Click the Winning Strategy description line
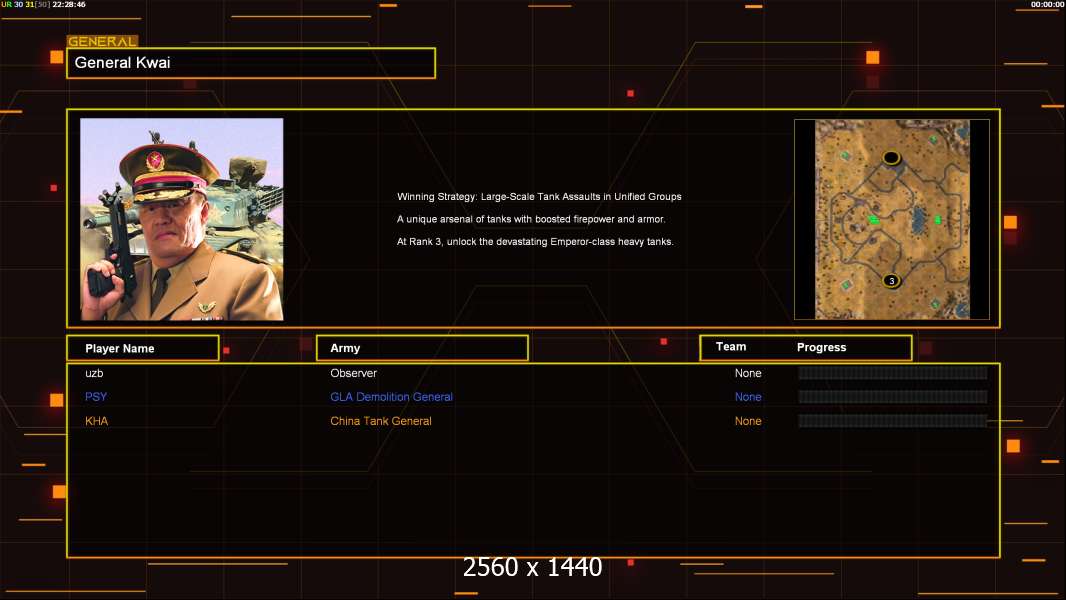The height and width of the screenshot is (600, 1066). coord(539,197)
